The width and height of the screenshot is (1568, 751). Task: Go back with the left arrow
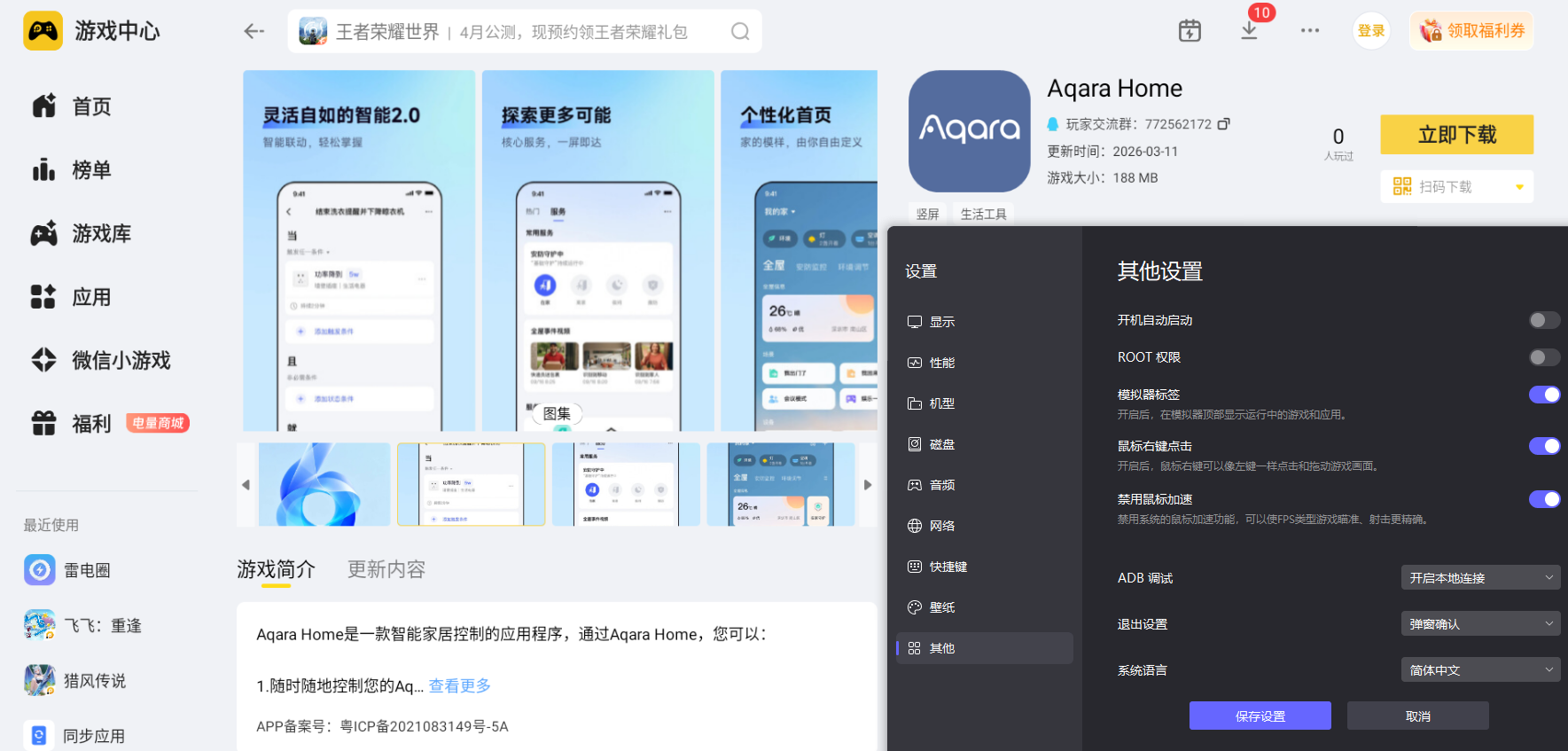(254, 32)
